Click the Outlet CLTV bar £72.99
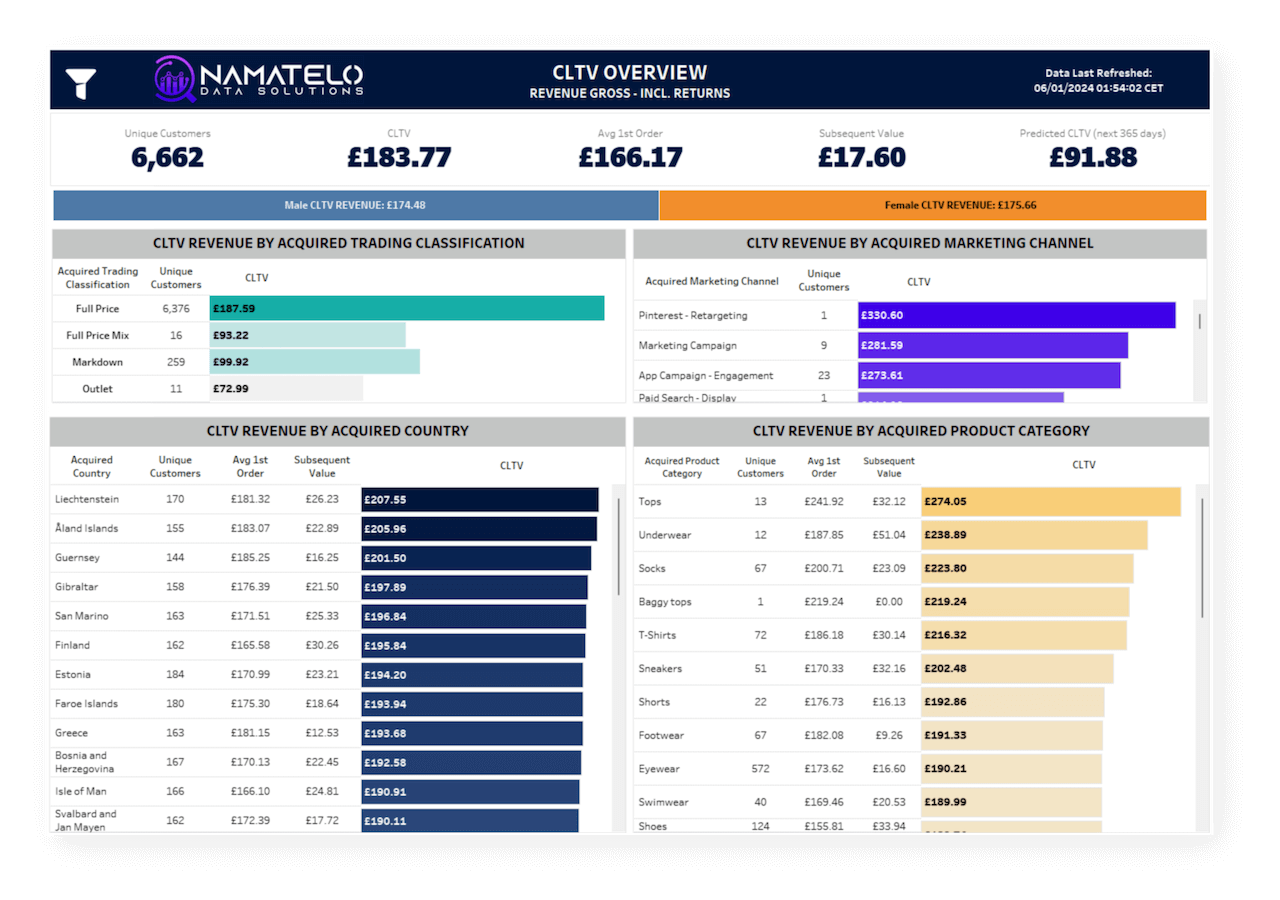This screenshot has height=900, width=1280. (286, 388)
